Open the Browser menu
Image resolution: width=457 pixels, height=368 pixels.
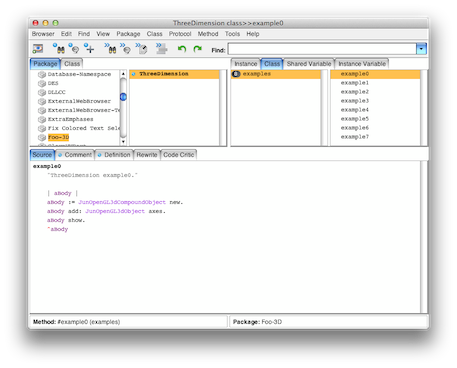[x=43, y=34]
